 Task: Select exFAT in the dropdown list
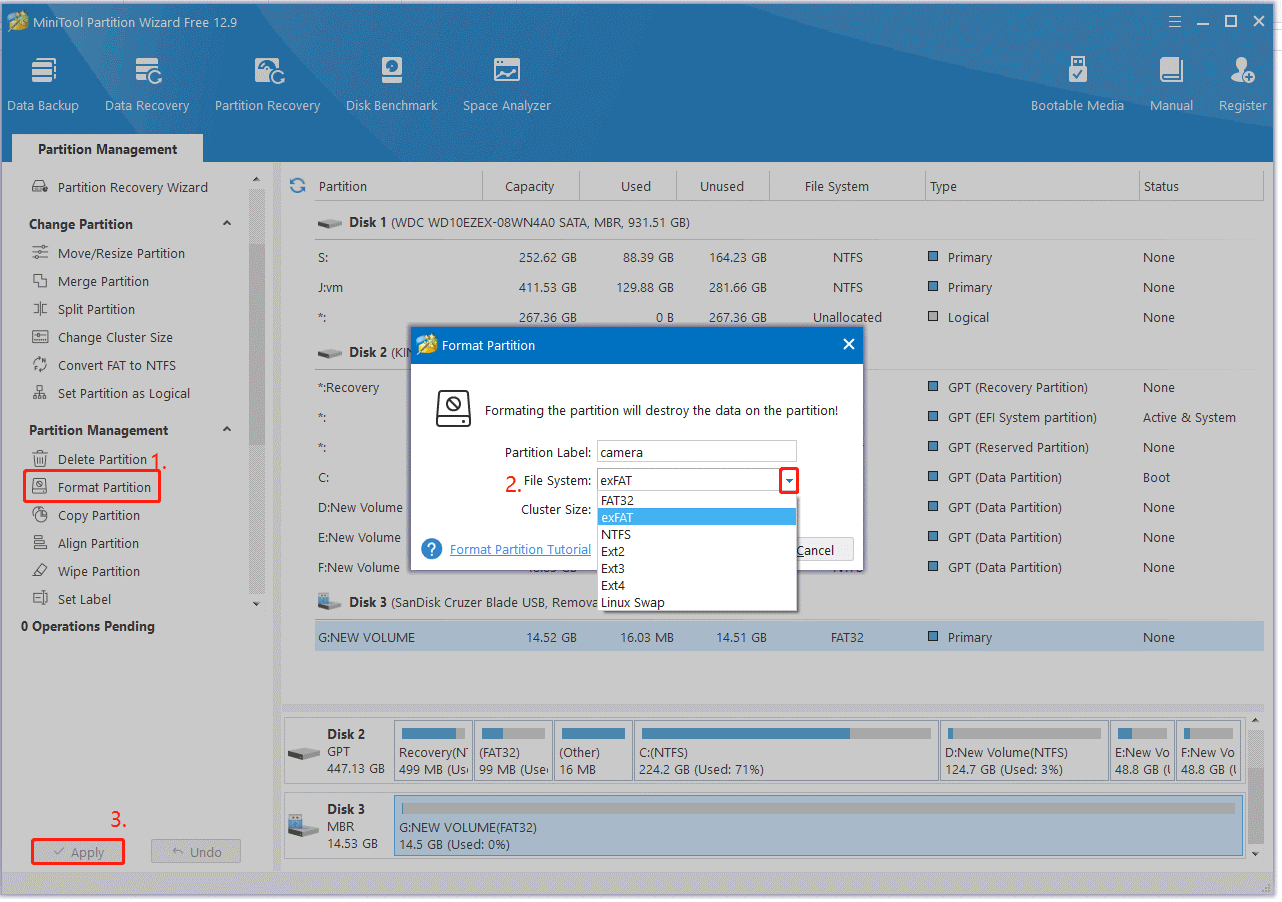pyautogui.click(x=697, y=517)
